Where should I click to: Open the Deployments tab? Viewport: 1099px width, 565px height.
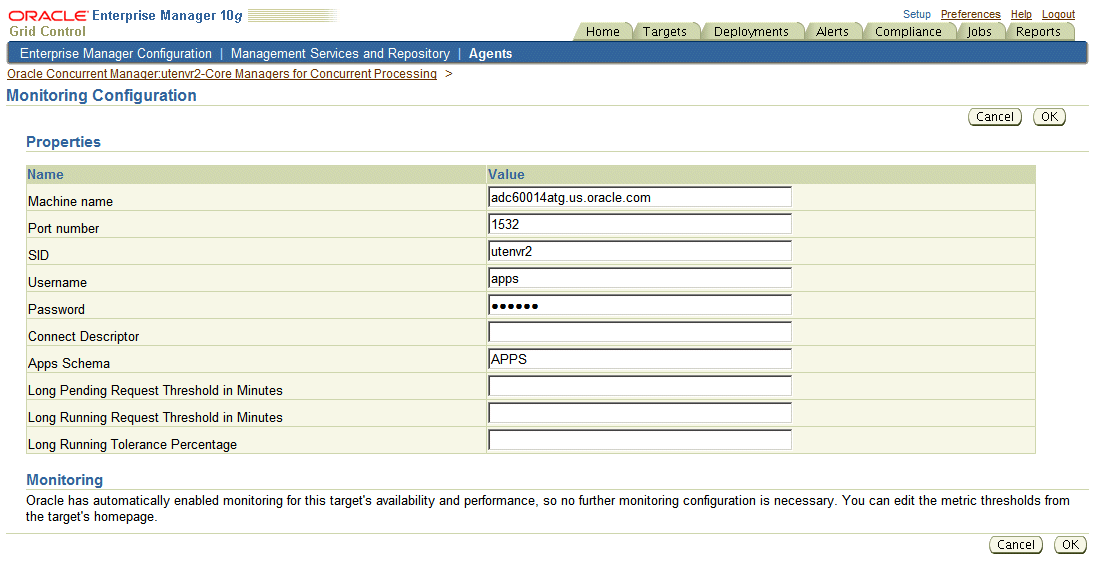pos(751,32)
